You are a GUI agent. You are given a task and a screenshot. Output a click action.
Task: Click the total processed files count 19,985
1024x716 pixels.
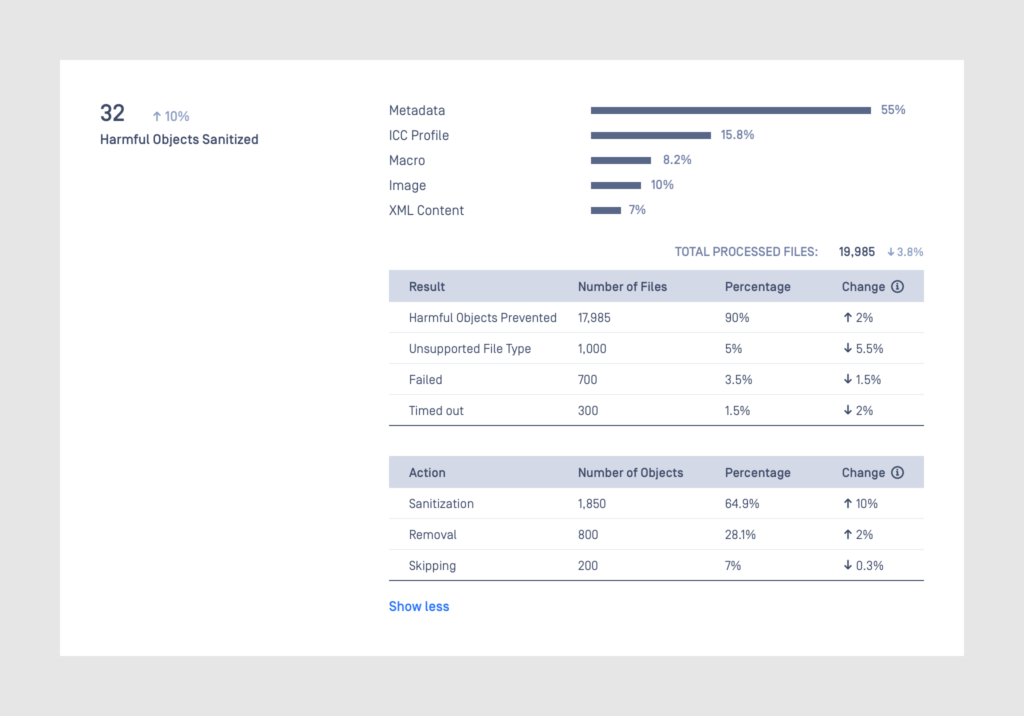tap(857, 252)
